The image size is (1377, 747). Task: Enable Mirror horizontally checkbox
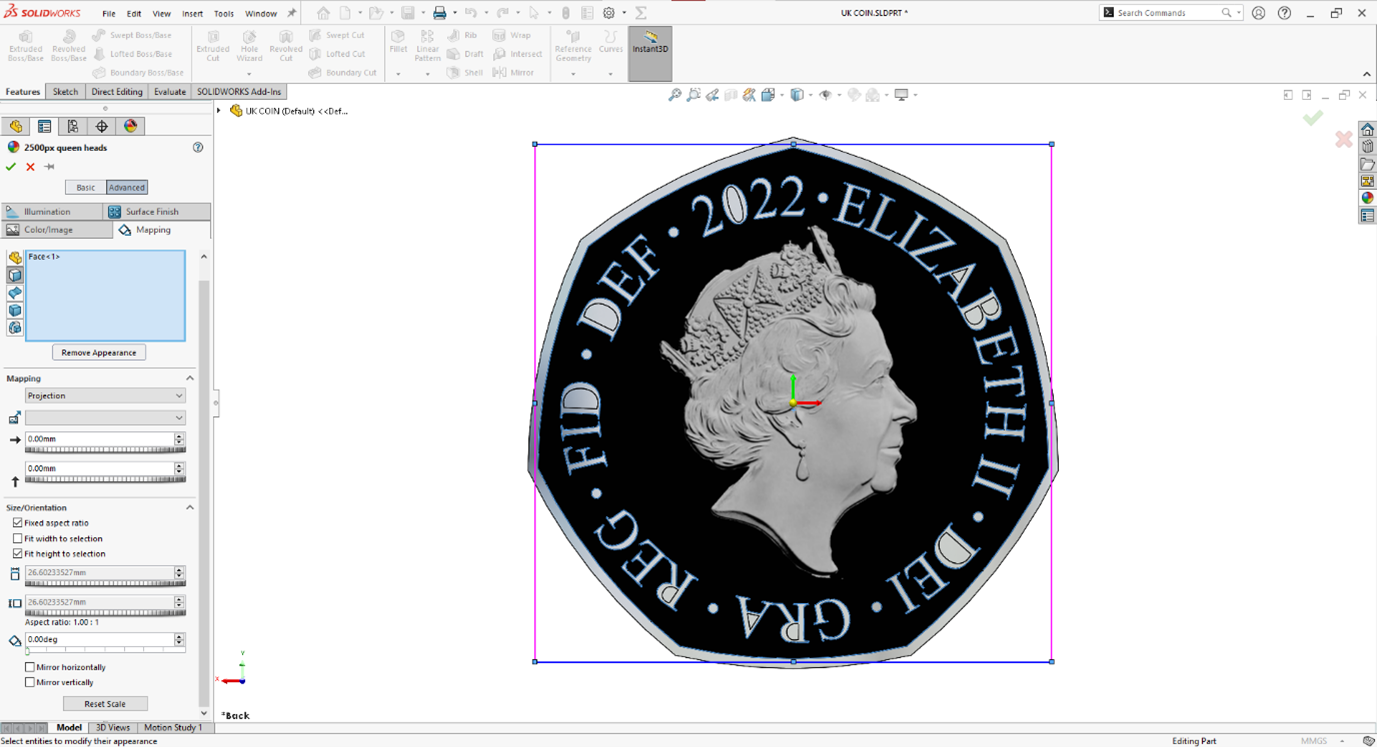[30, 667]
